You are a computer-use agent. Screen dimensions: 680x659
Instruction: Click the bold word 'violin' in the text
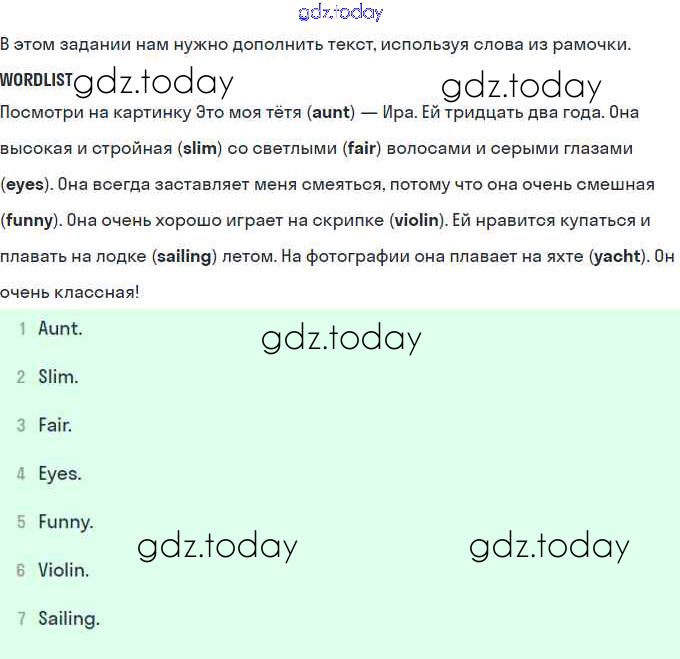tap(417, 220)
